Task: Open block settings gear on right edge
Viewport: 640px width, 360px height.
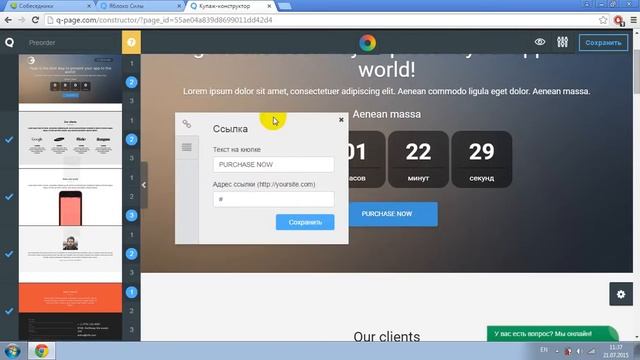Action: pyautogui.click(x=621, y=294)
